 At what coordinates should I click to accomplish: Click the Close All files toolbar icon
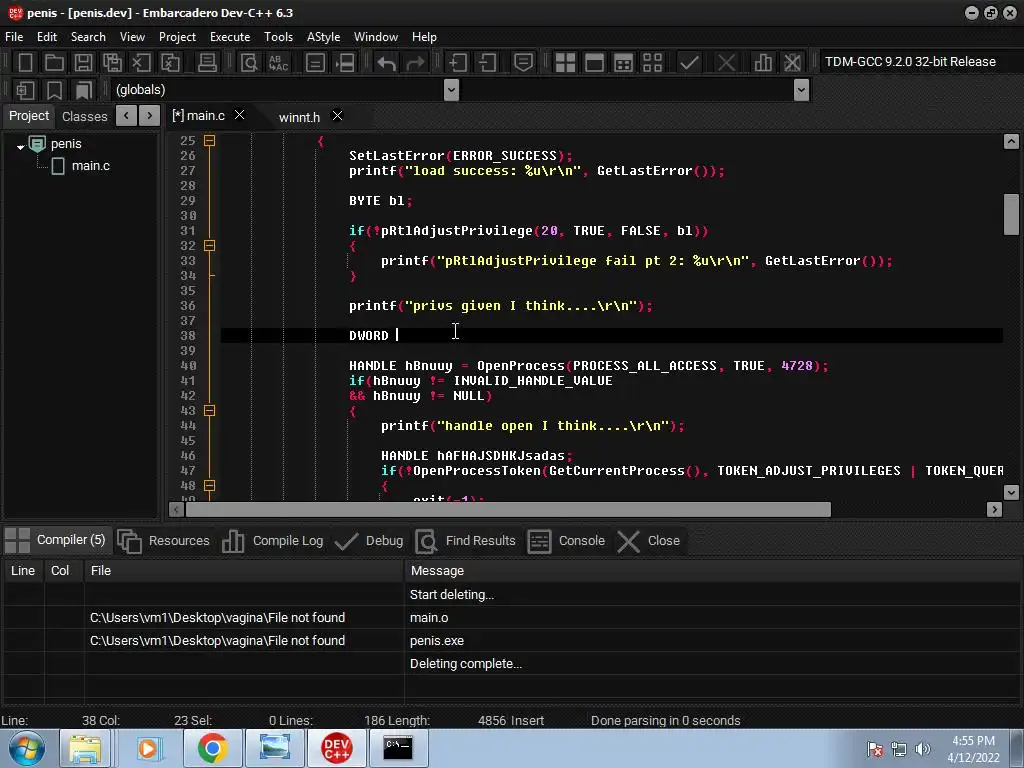tap(170, 63)
